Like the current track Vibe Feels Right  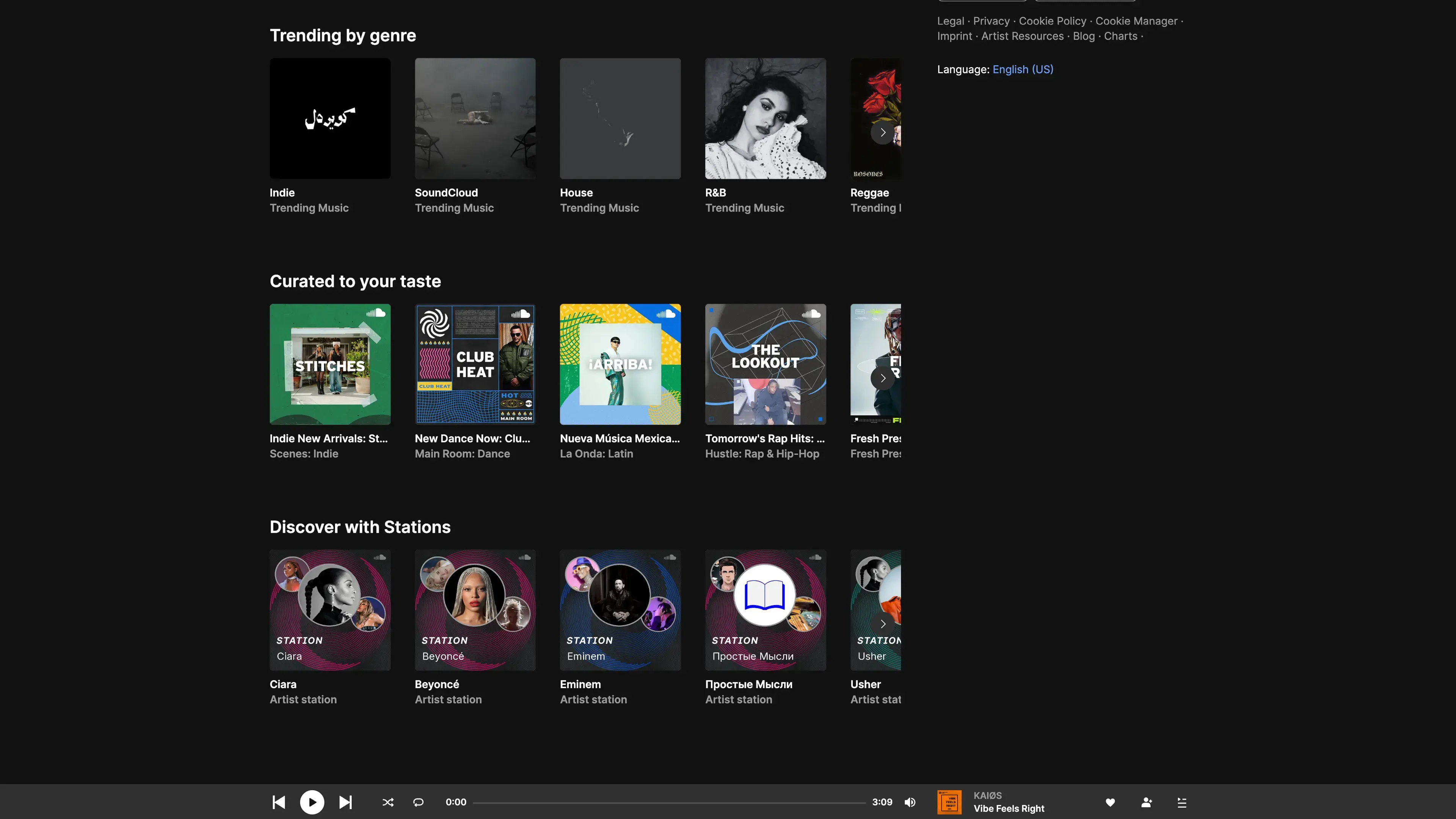(x=1110, y=802)
